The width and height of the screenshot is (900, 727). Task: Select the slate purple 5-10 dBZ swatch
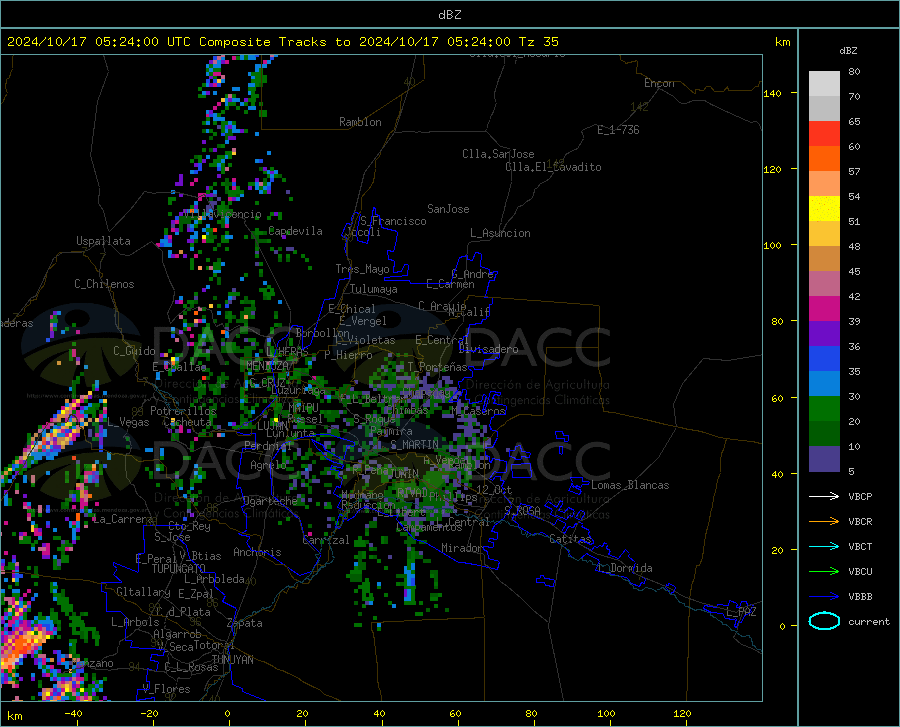click(x=824, y=459)
